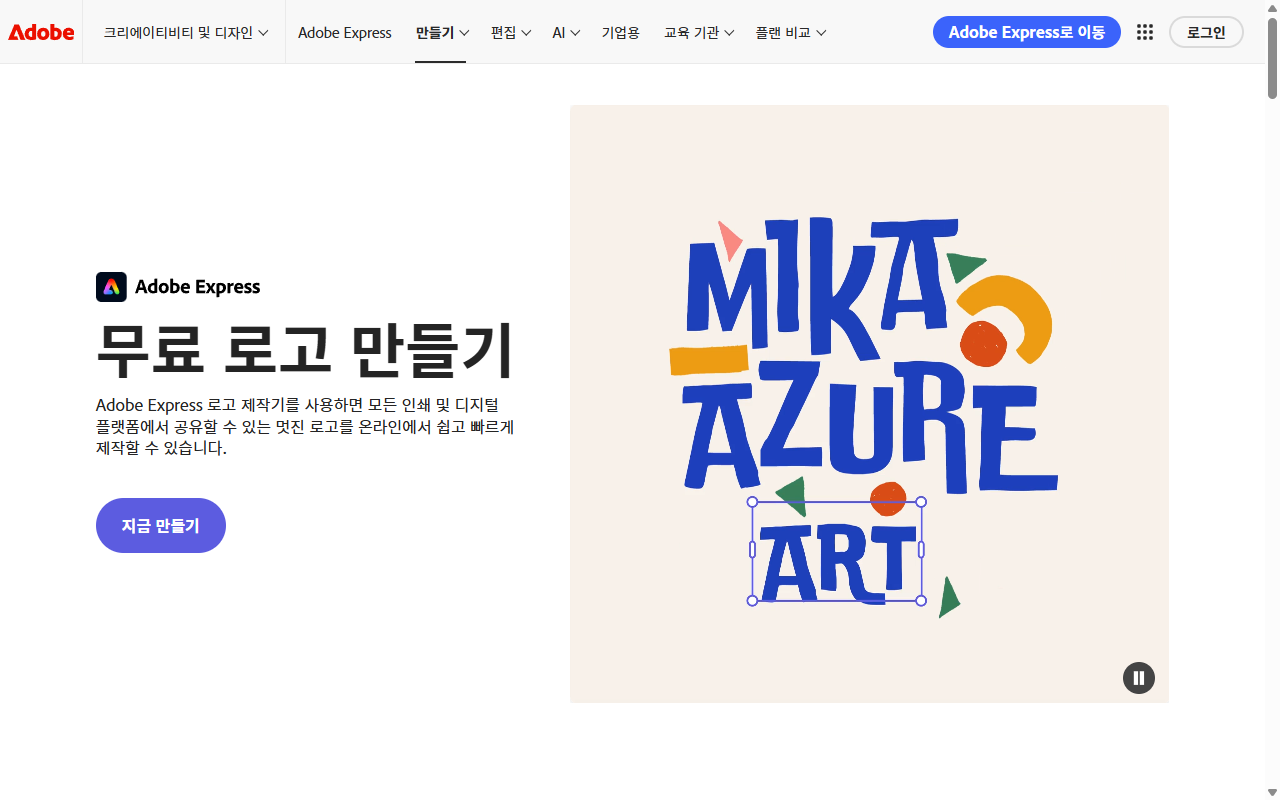Screen dimensions: 1280x800
Task: Expand the 교육 기관 dropdown
Action: coord(698,31)
